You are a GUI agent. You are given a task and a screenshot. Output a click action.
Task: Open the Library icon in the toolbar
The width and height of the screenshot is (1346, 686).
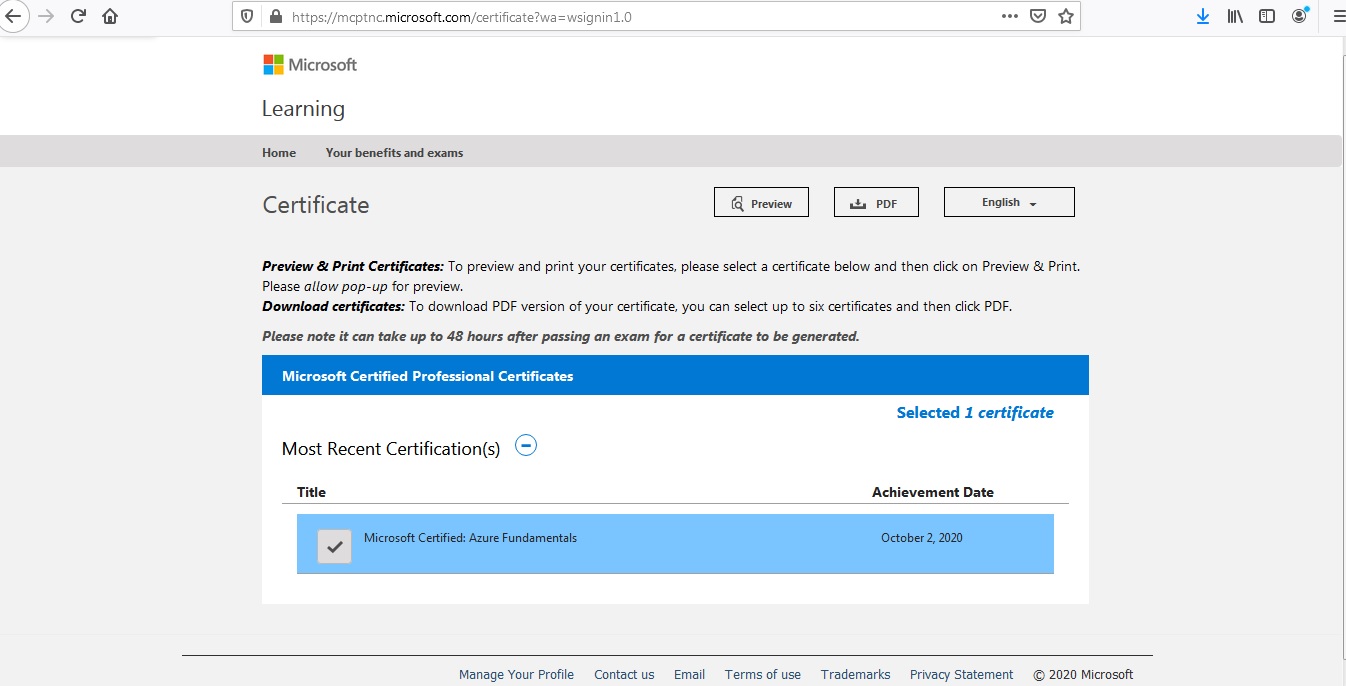tap(1234, 15)
